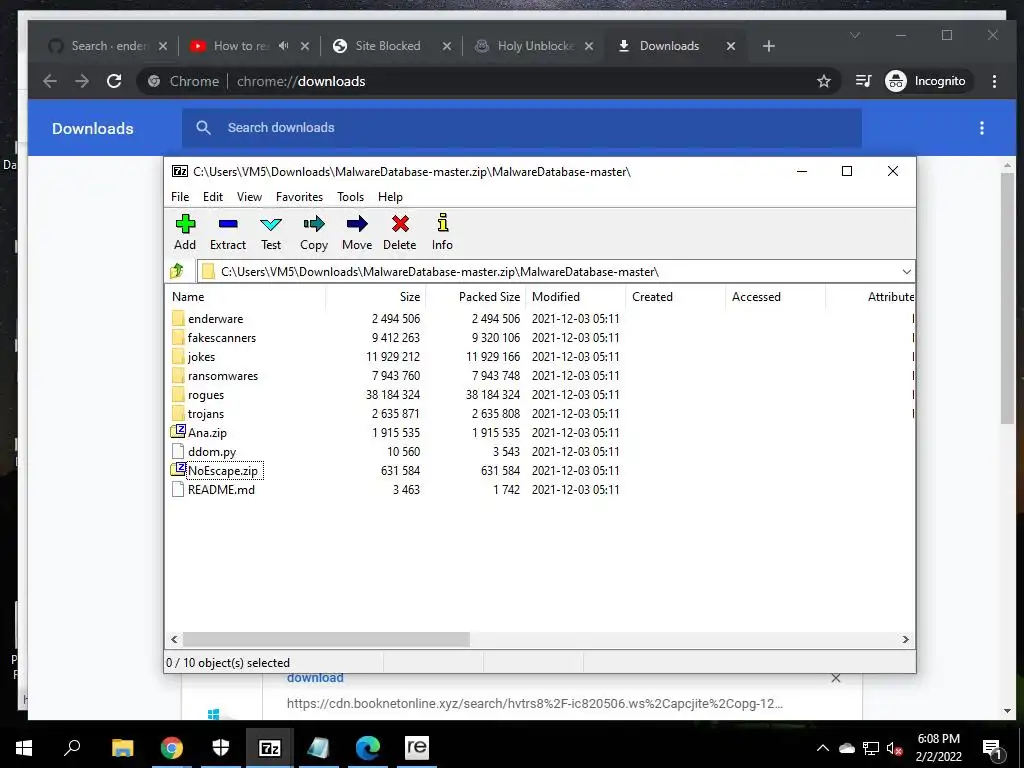Open File Explorer from the taskbar
The height and width of the screenshot is (768, 1024).
point(122,748)
